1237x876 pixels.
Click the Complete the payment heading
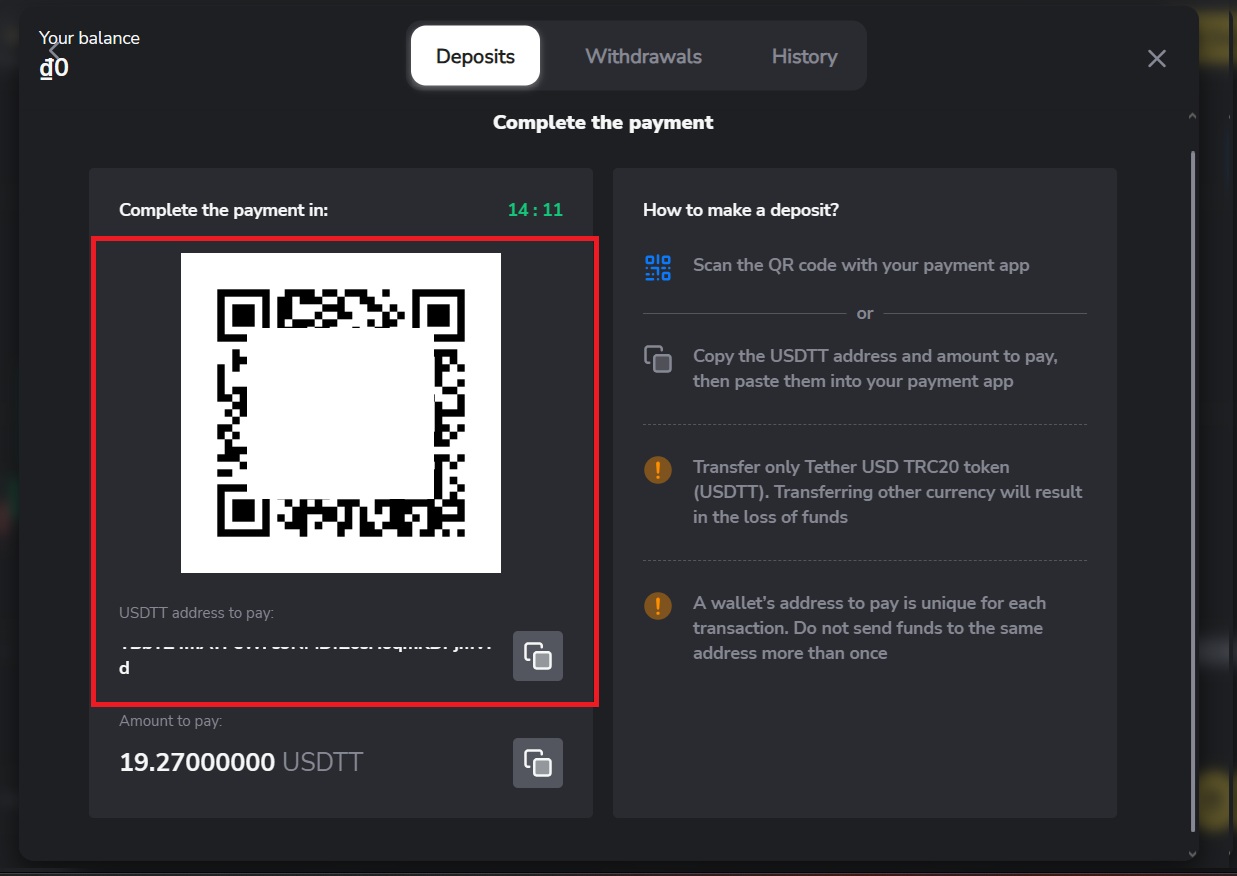click(x=602, y=121)
